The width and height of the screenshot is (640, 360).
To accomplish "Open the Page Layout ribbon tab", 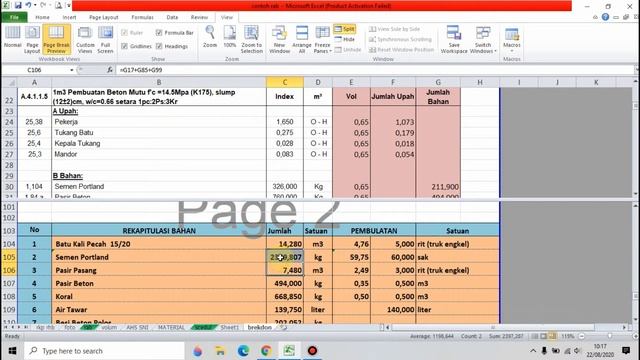I will [x=104, y=17].
